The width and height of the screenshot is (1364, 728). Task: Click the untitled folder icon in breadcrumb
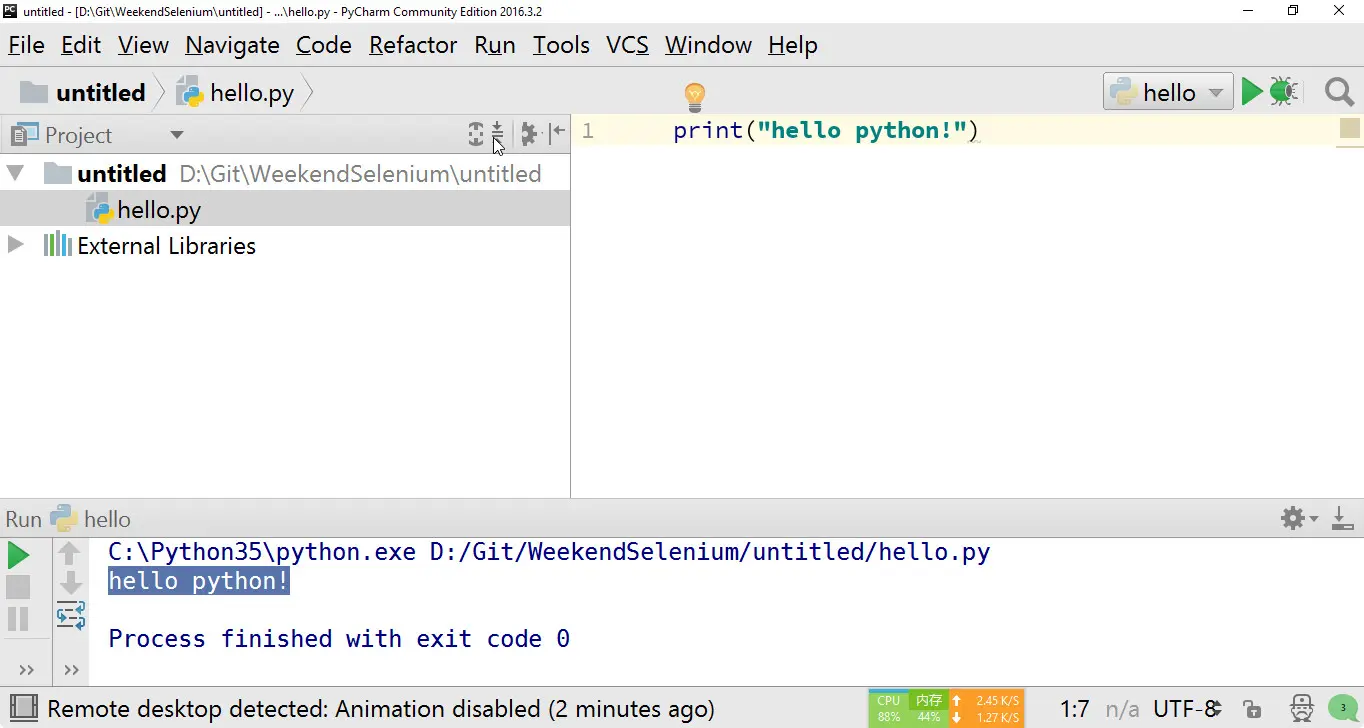click(x=34, y=93)
